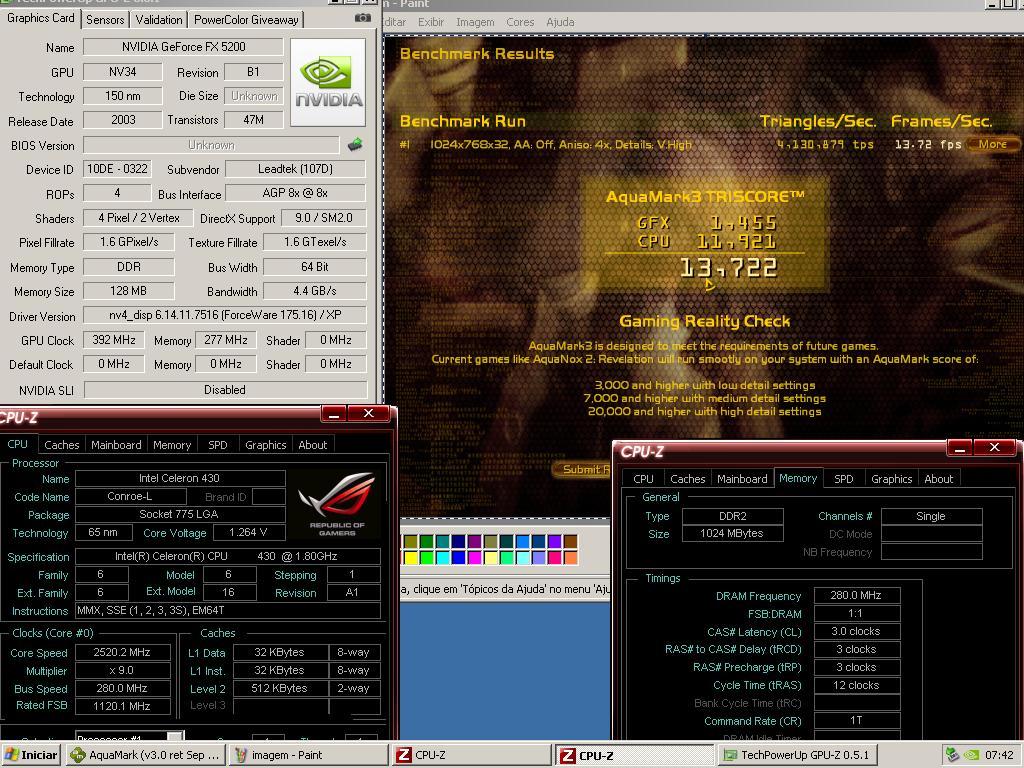Pick the hot pink-red swatch in Paint palette
The height and width of the screenshot is (768, 1024).
click(x=554, y=558)
